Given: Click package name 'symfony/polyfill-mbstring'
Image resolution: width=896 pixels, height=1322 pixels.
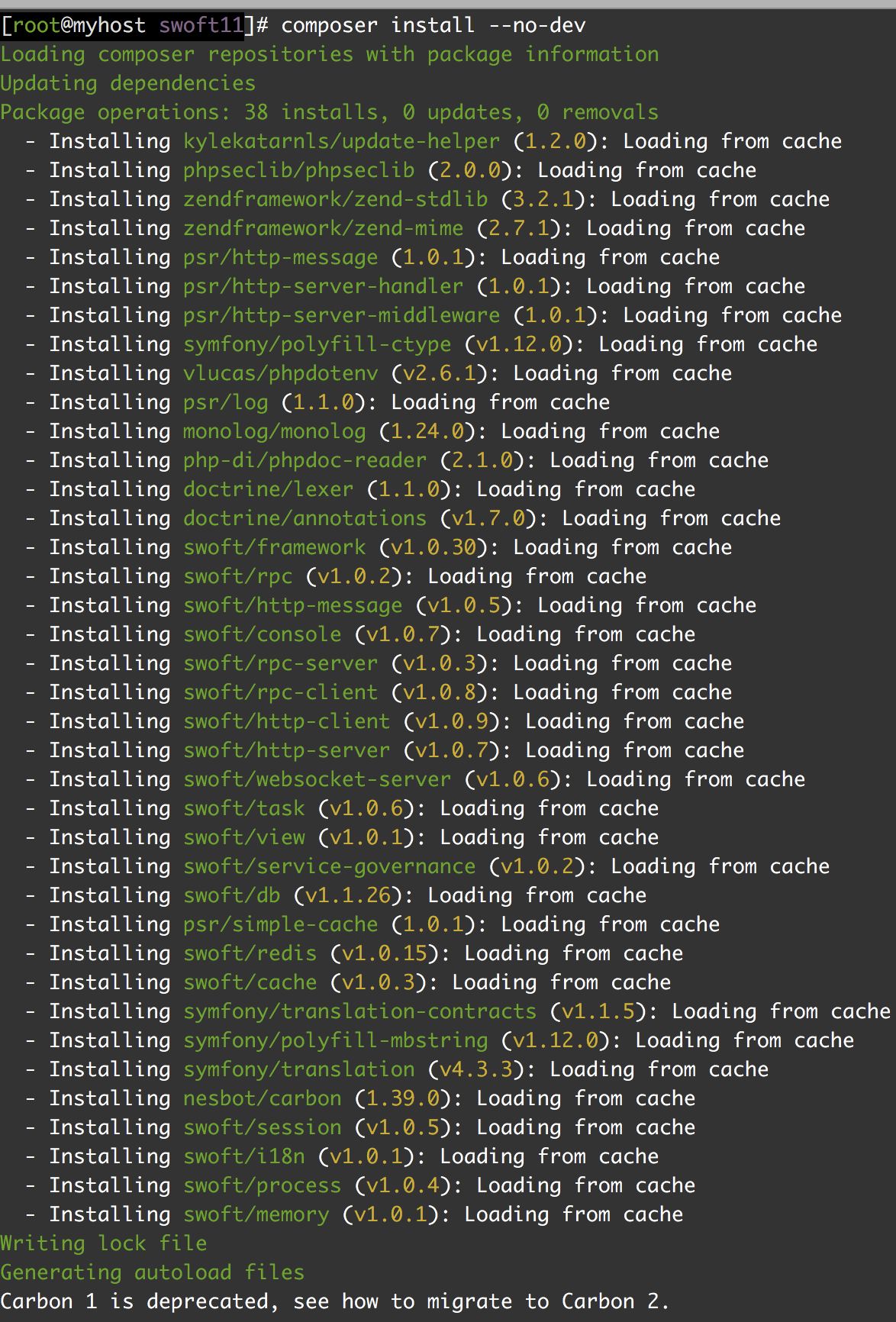Looking at the screenshot, I should pos(336,1041).
